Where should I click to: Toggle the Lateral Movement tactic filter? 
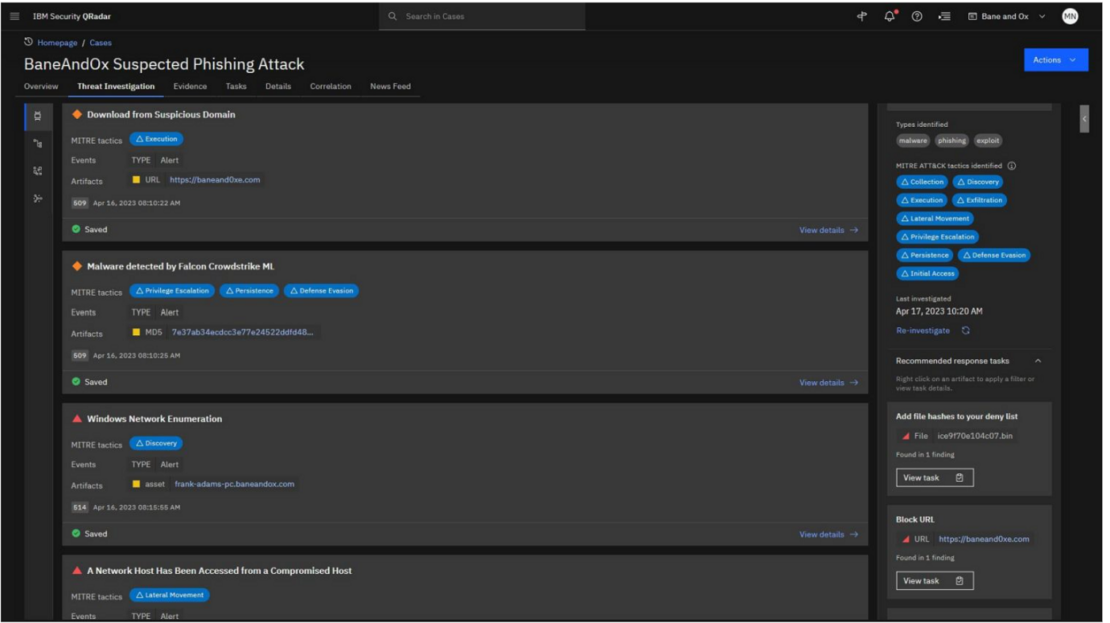coord(937,218)
